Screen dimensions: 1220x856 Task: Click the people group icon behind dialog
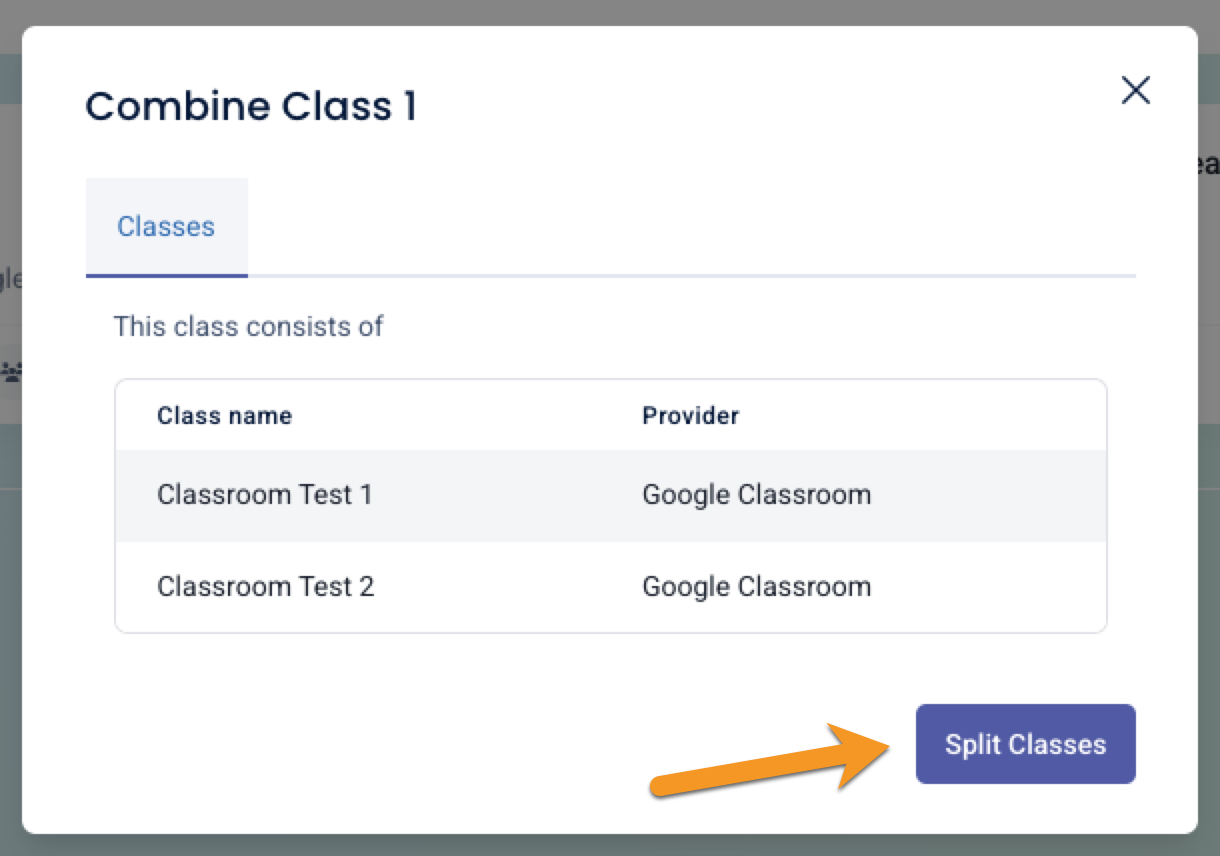coord(11,372)
